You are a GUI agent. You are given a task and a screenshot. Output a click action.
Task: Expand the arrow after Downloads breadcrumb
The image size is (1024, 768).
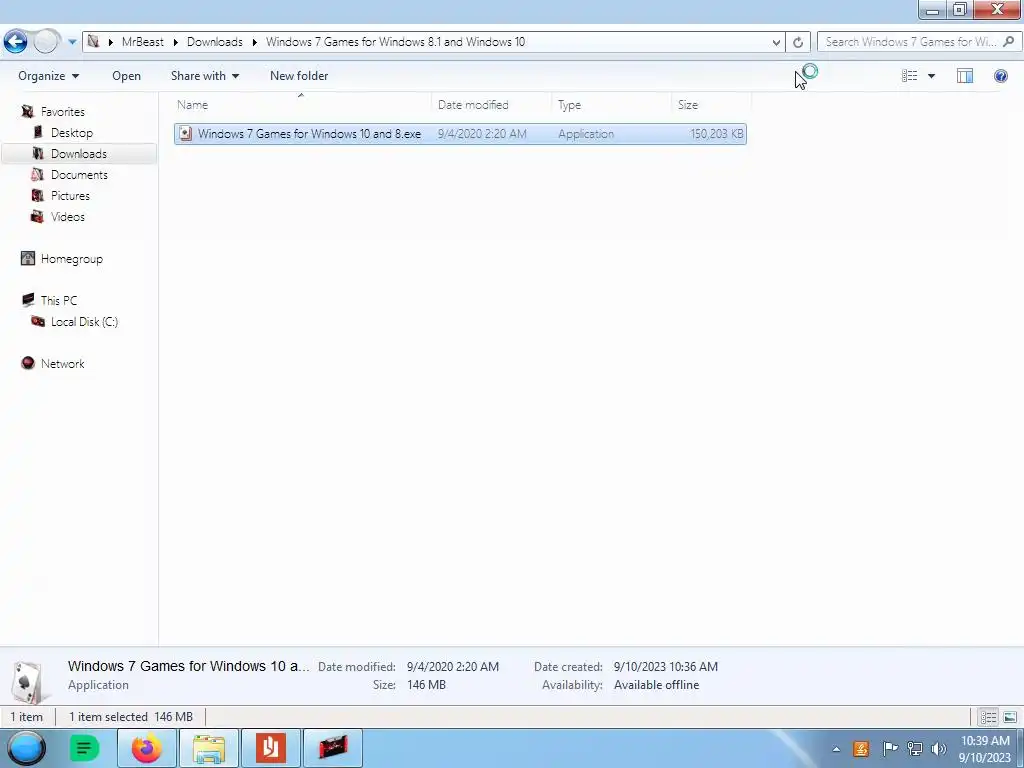coord(255,42)
